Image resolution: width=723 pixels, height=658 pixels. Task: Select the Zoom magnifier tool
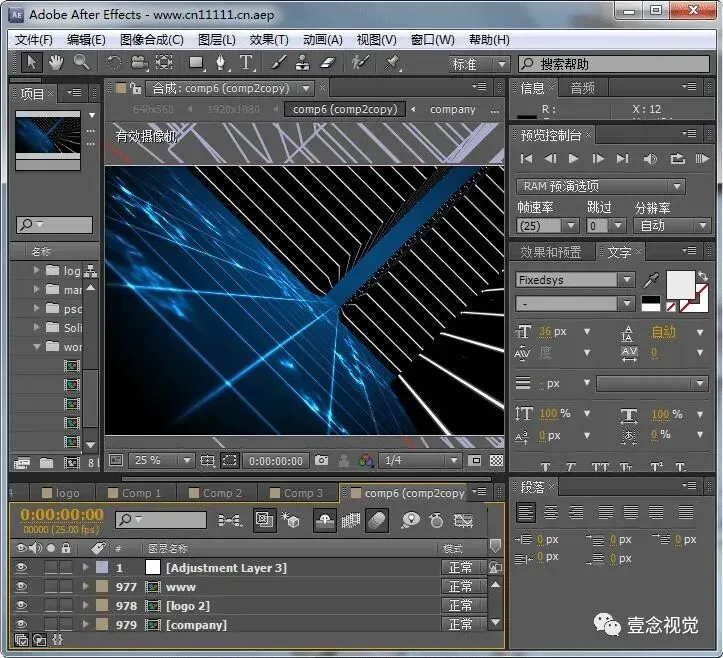coord(81,63)
